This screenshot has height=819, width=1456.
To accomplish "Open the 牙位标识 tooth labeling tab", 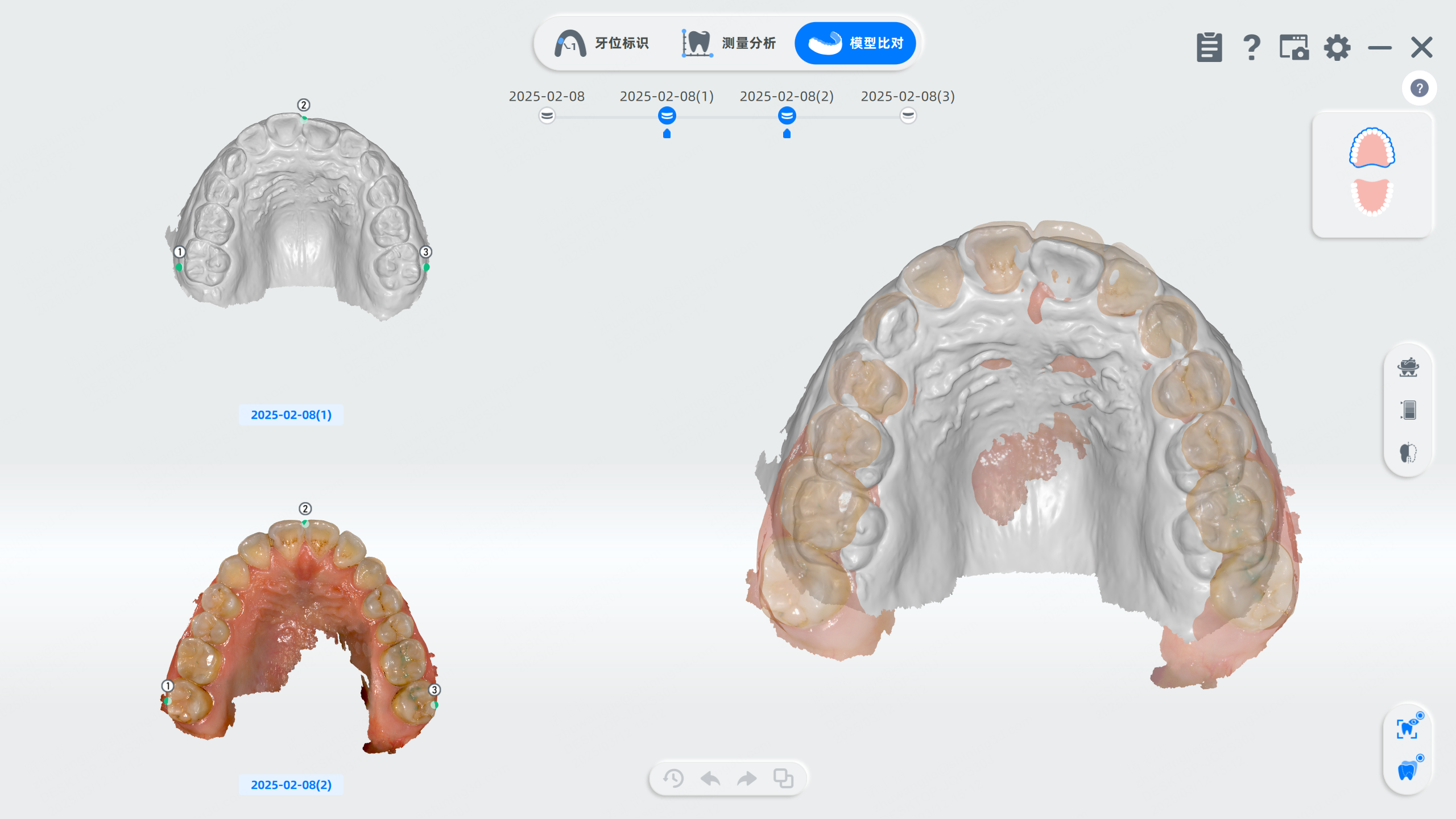I will click(602, 43).
